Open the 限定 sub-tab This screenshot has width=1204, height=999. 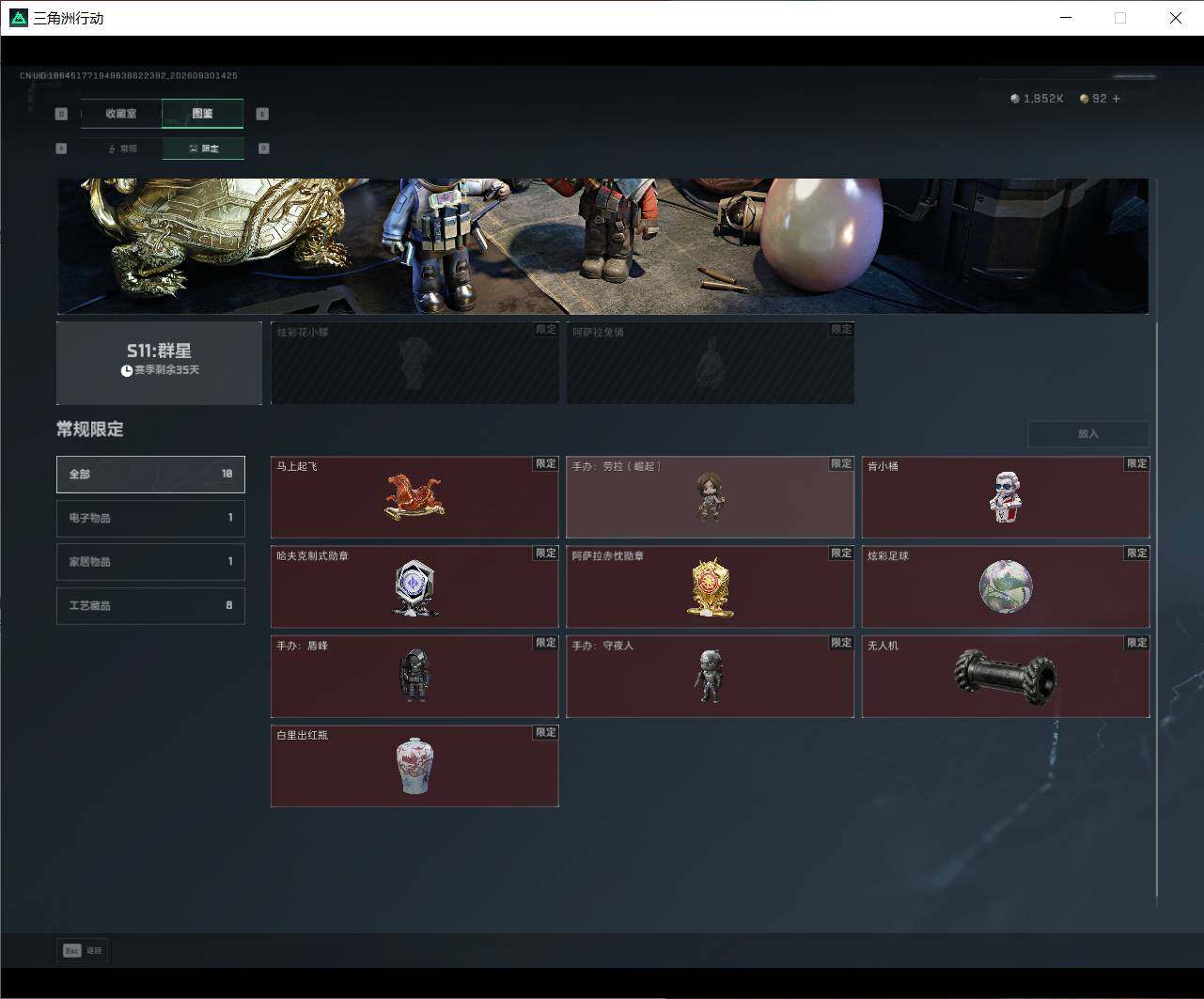pyautogui.click(x=203, y=148)
